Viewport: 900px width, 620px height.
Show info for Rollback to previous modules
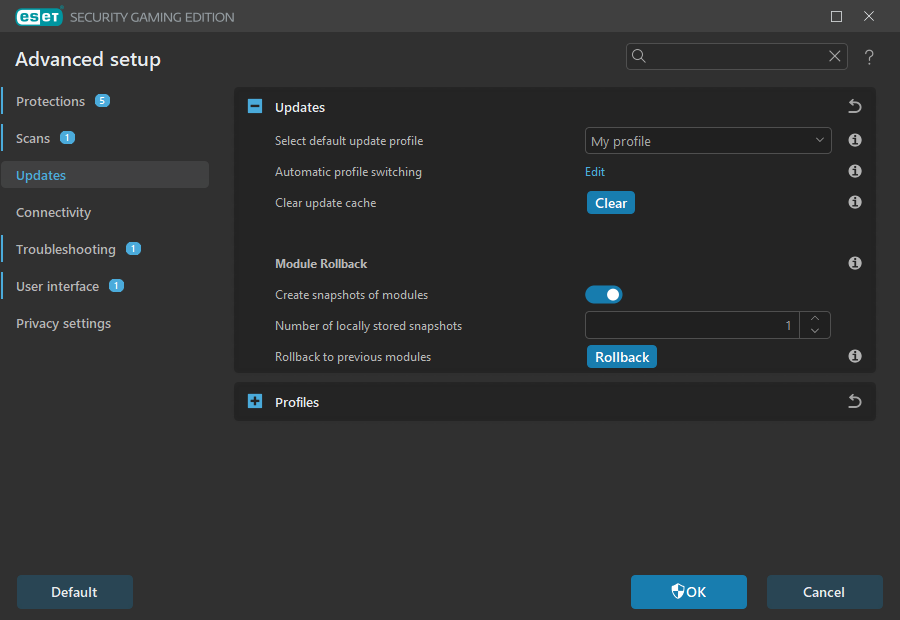tap(855, 356)
